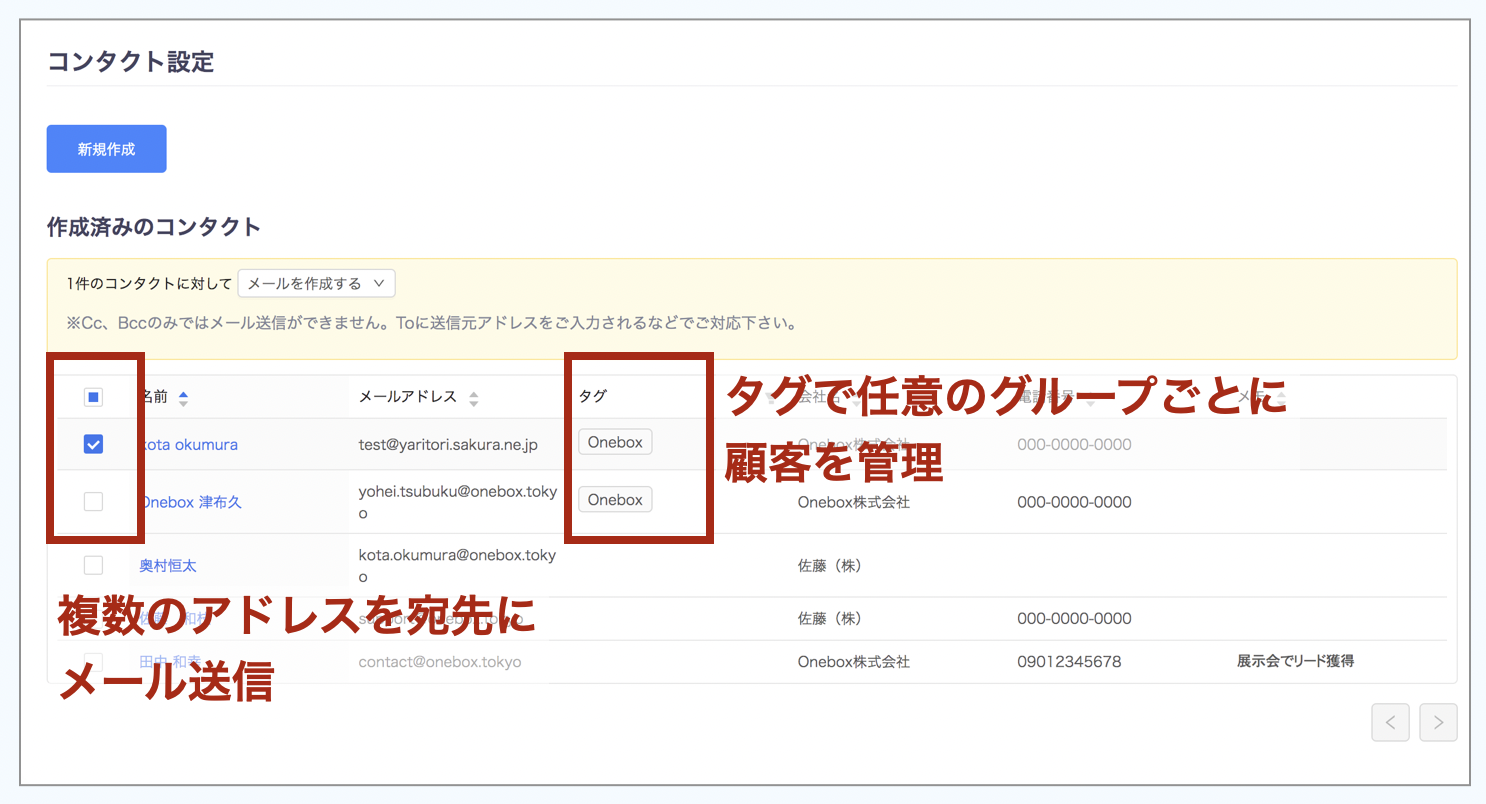Screen dimensions: 1486x804
Task: Open the メールを作成する dropdown
Action: [x=316, y=284]
